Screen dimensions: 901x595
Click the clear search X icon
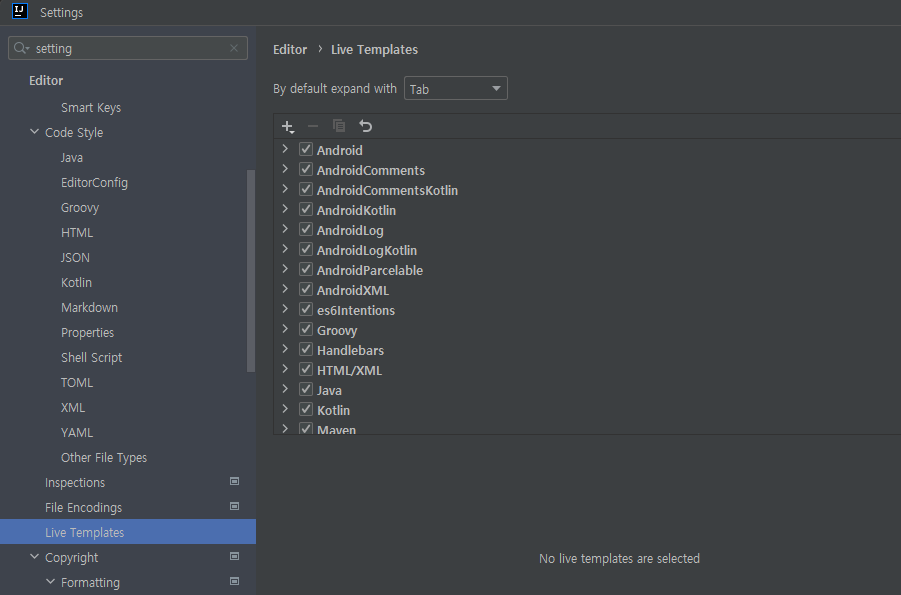point(234,48)
